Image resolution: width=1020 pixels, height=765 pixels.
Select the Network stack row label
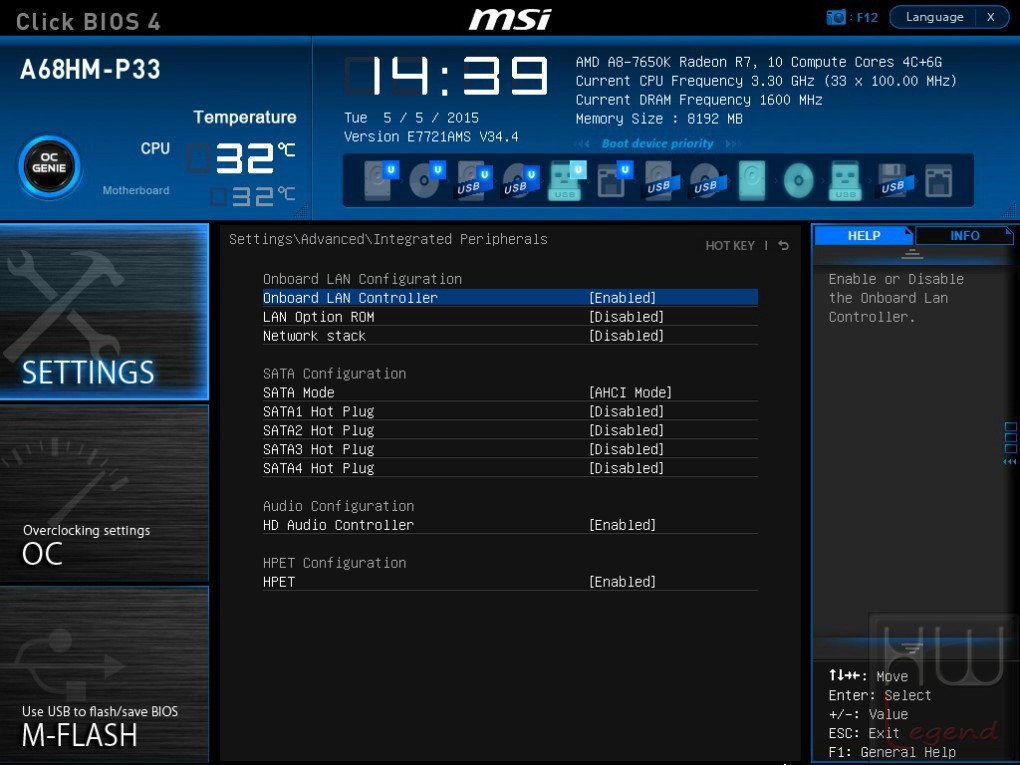tap(314, 336)
